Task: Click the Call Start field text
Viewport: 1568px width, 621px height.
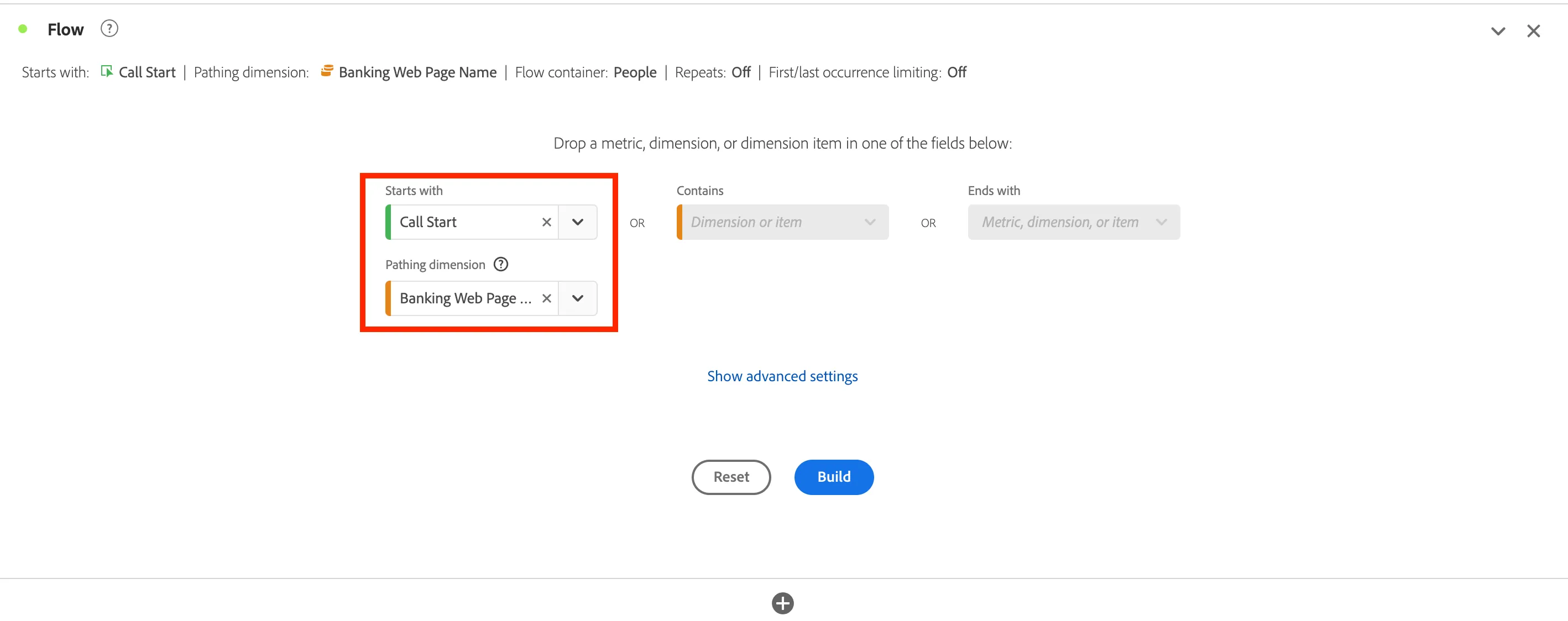Action: click(427, 222)
